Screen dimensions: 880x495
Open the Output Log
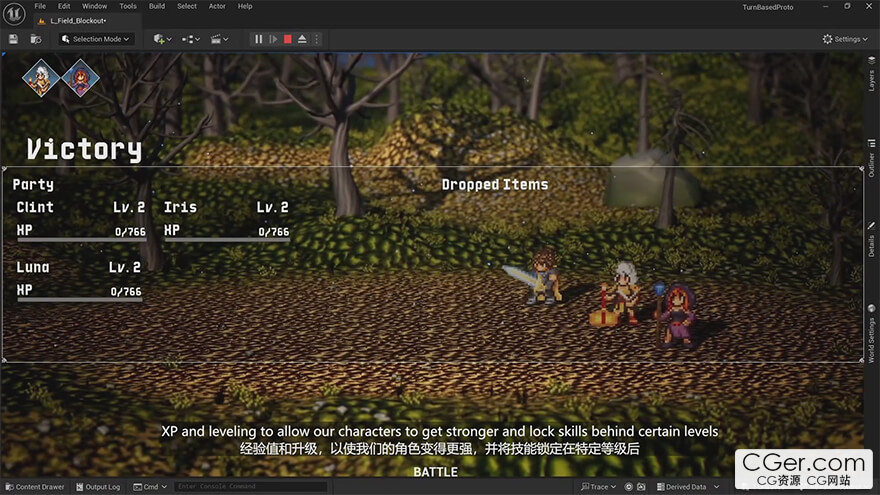(97, 487)
